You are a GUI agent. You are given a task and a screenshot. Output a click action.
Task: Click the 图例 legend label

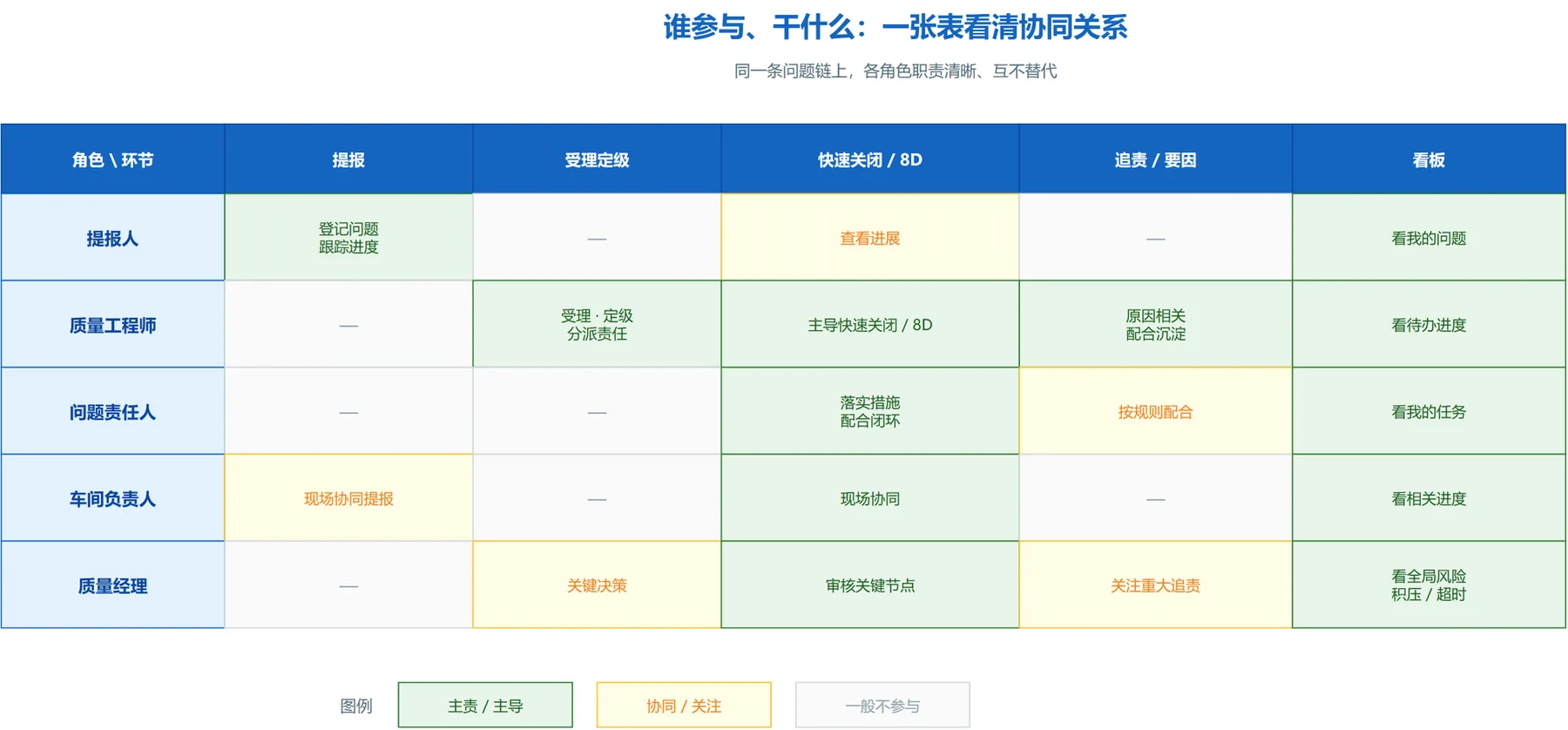[355, 706]
